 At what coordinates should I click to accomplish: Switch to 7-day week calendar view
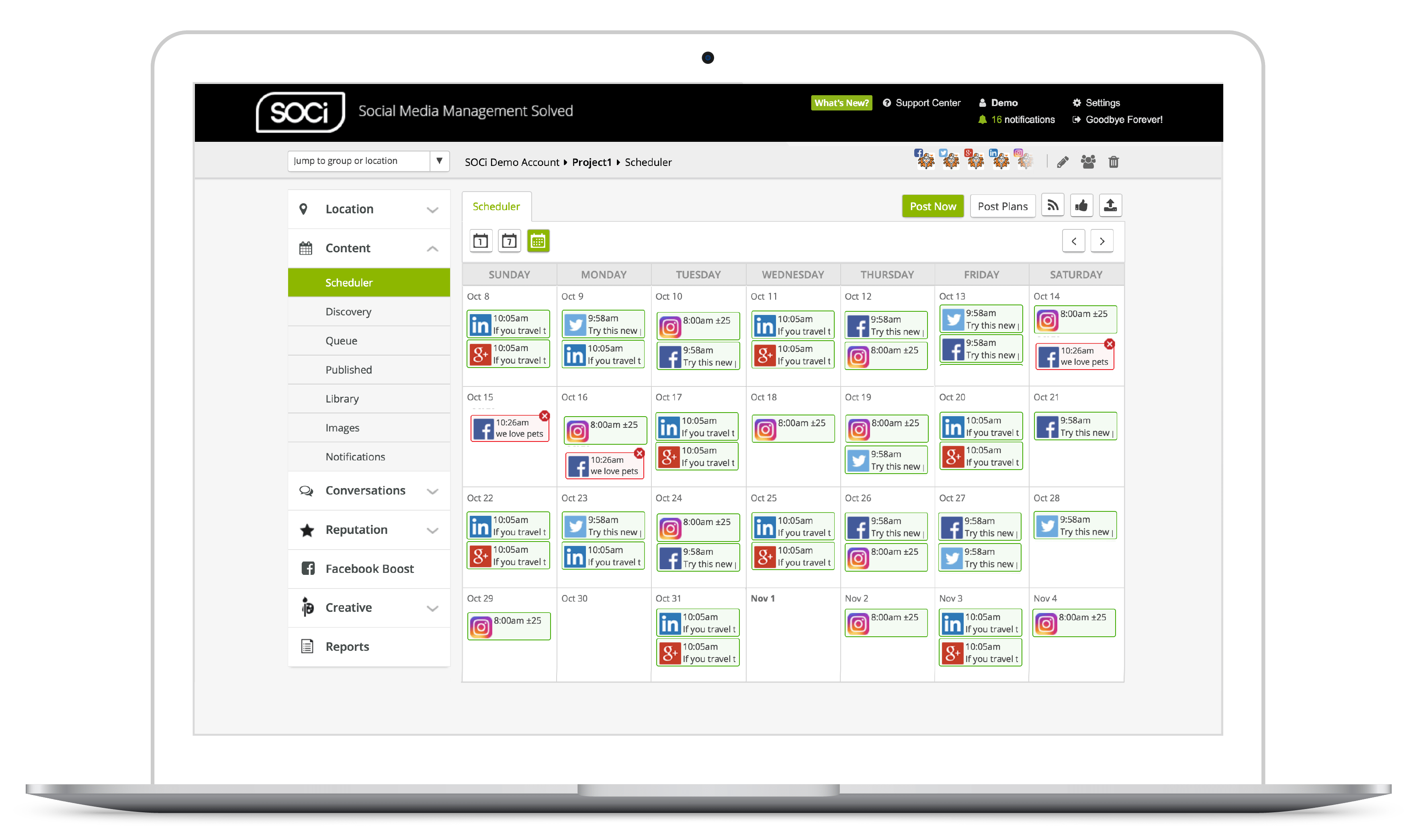[x=509, y=241]
